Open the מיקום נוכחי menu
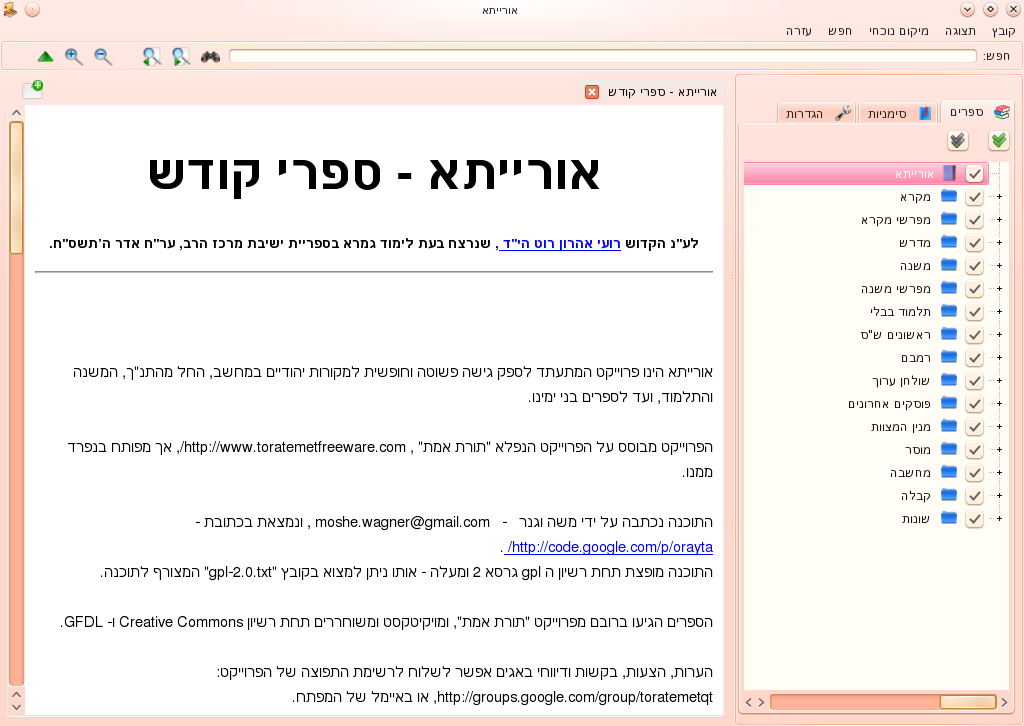Screen dimensions: 1024x726 pyautogui.click(x=899, y=31)
